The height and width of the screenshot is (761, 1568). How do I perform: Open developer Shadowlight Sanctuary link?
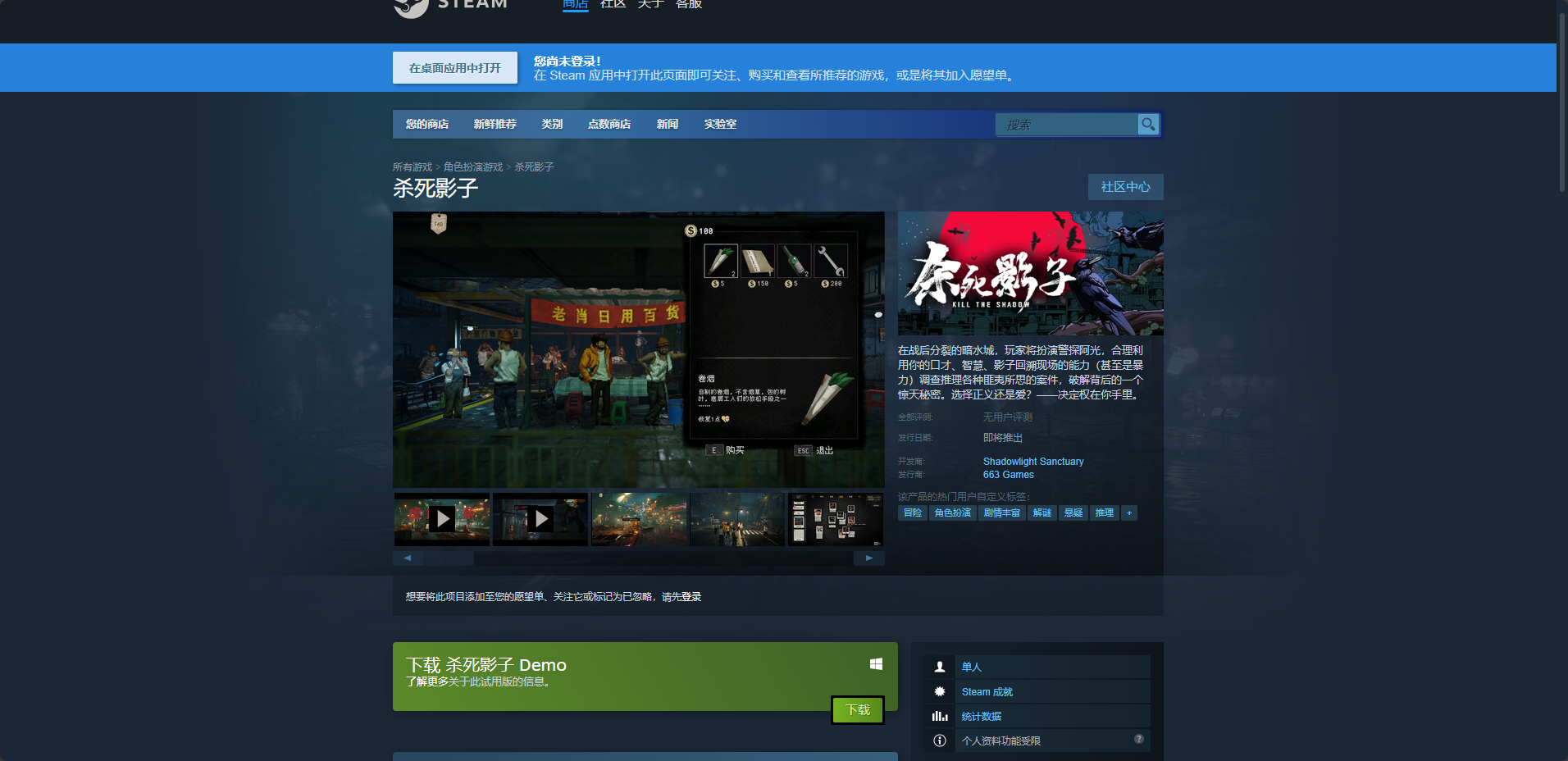point(1033,462)
